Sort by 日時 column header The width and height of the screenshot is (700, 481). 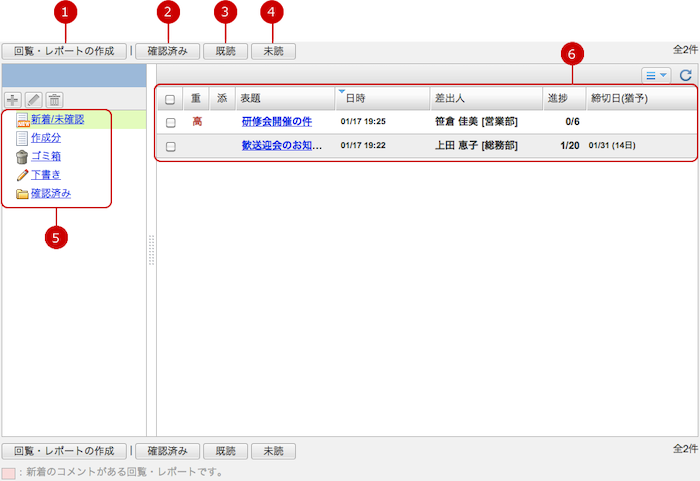point(383,98)
